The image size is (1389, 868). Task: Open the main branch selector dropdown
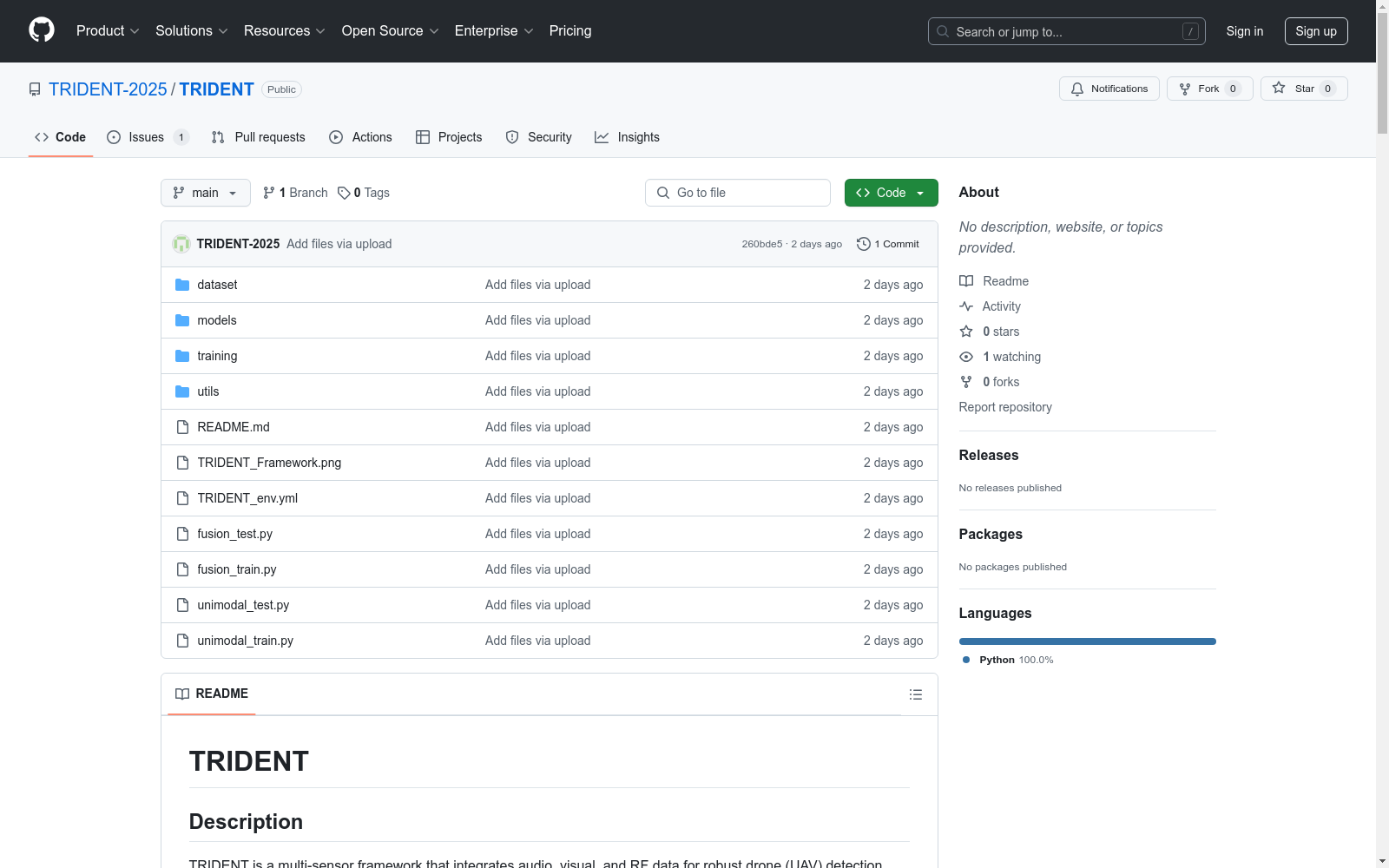coord(206,193)
